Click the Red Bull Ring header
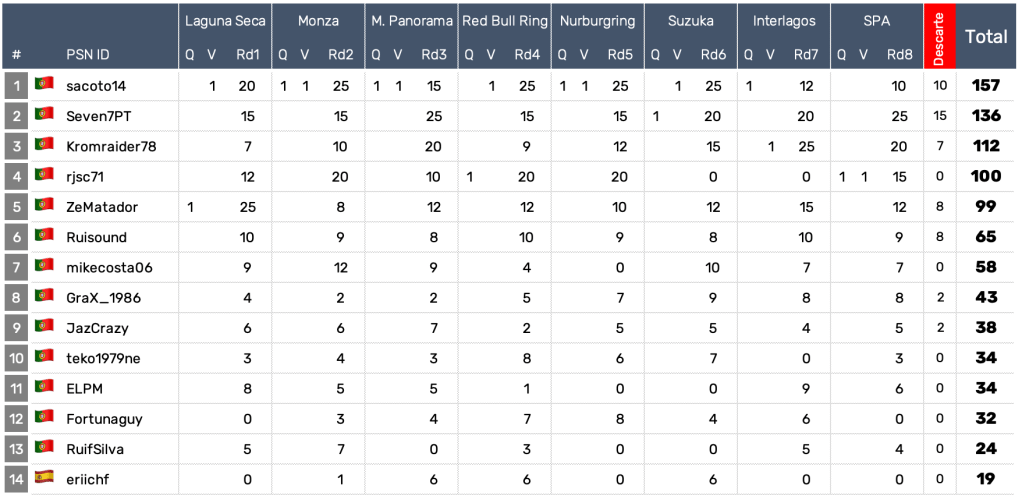Screen dimensions: 1022x496 tap(504, 21)
